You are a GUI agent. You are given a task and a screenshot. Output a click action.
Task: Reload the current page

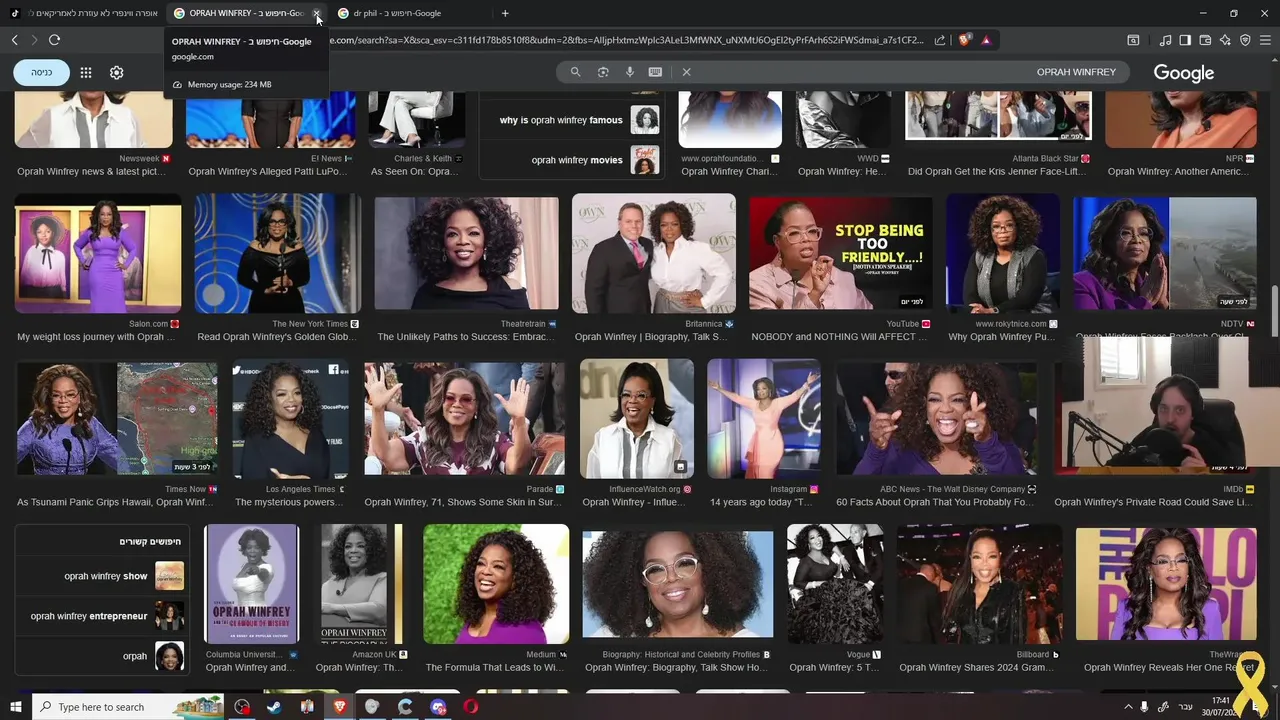(x=54, y=40)
